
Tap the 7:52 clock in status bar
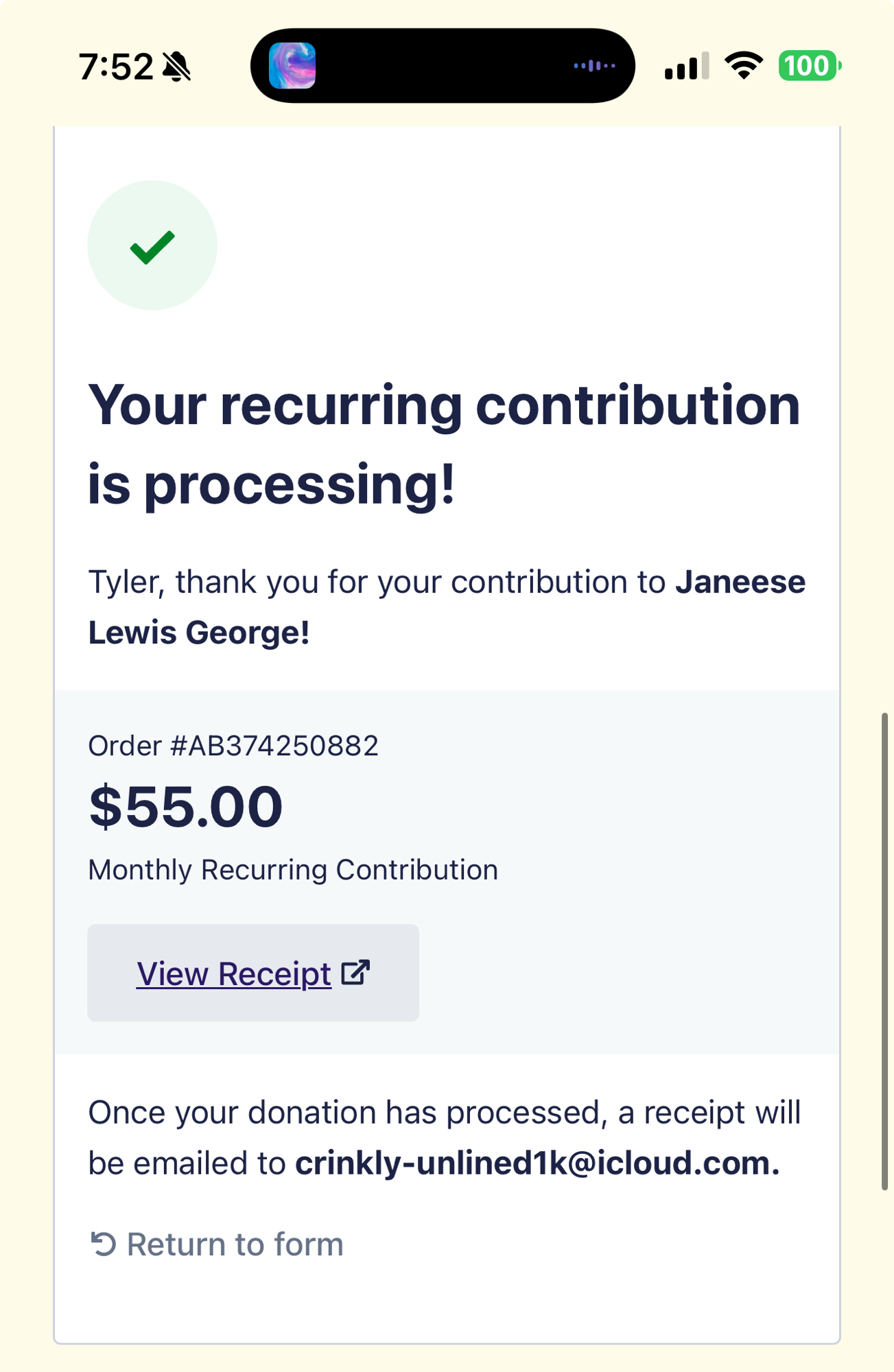point(116,67)
